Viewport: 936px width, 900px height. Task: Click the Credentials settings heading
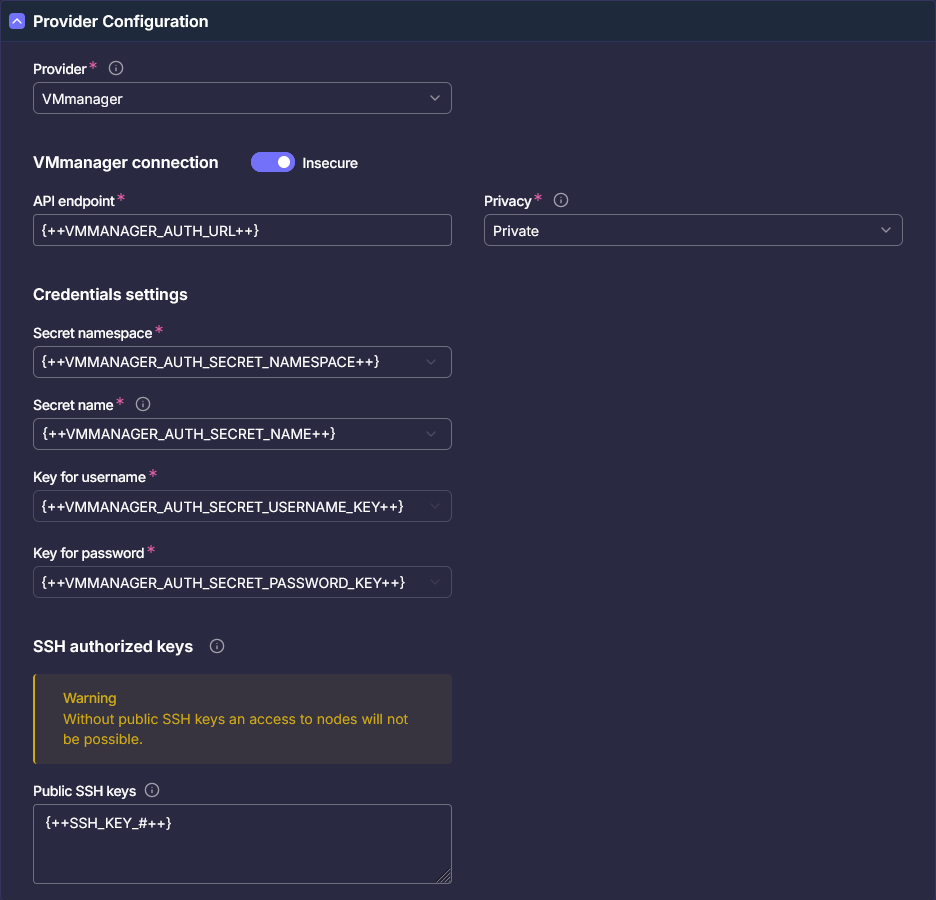(110, 294)
